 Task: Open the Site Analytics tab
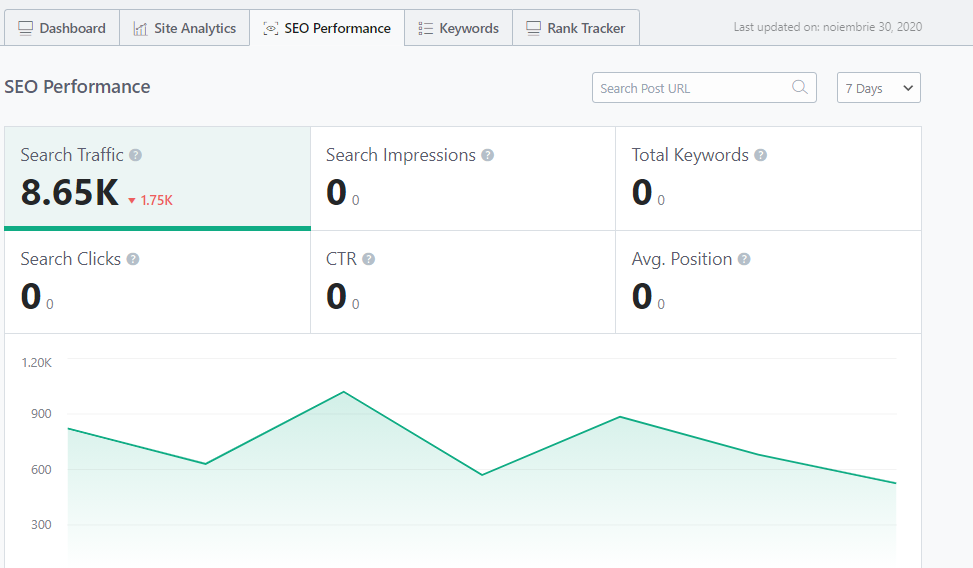coord(184,28)
